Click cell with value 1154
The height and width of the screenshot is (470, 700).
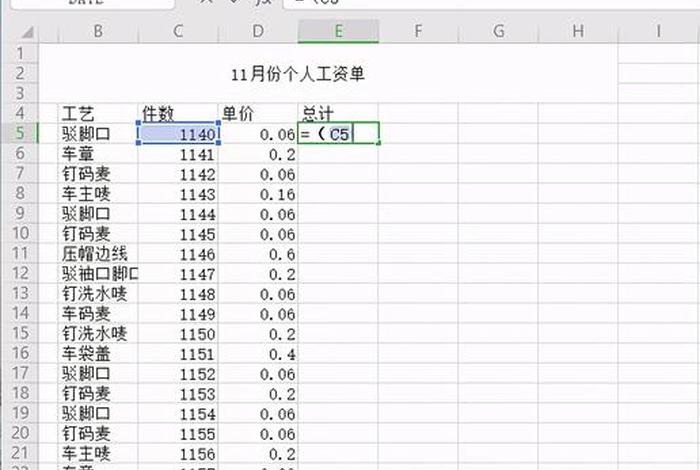(x=178, y=413)
